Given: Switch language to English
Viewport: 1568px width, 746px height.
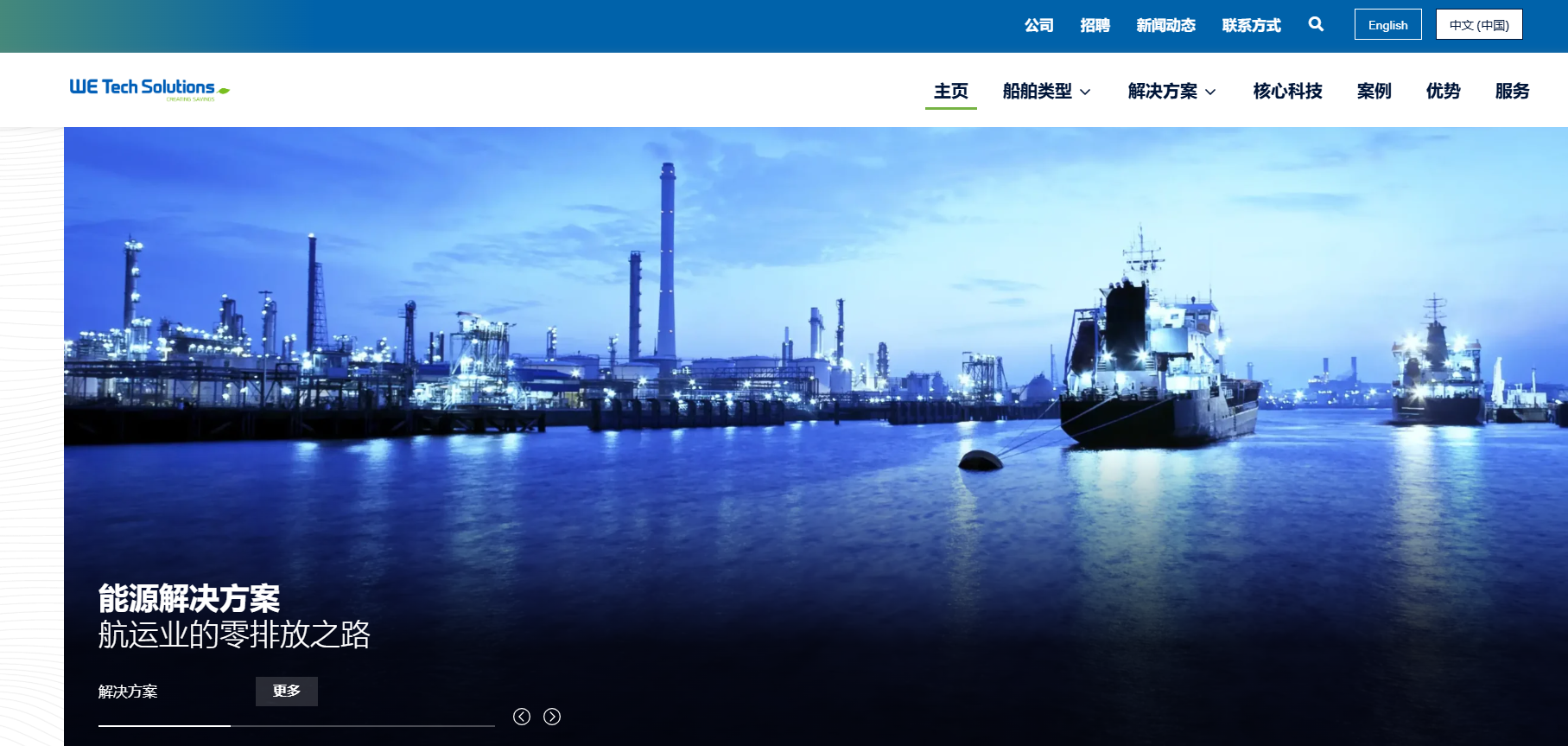Looking at the screenshot, I should pyautogui.click(x=1388, y=24).
